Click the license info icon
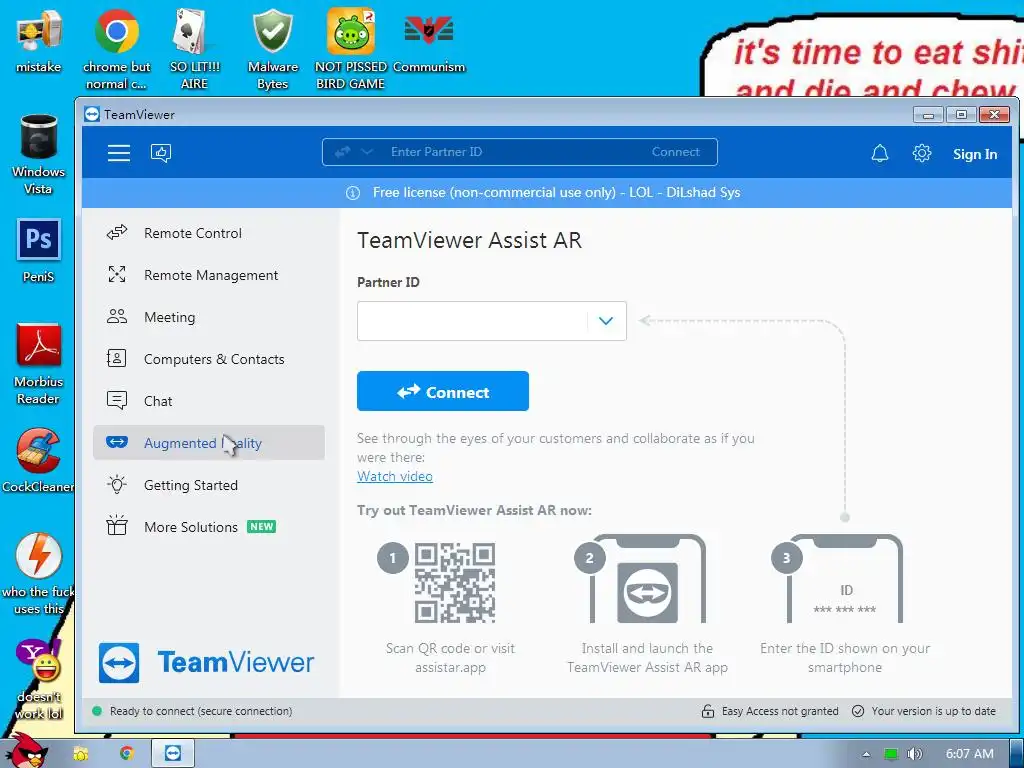 point(353,193)
